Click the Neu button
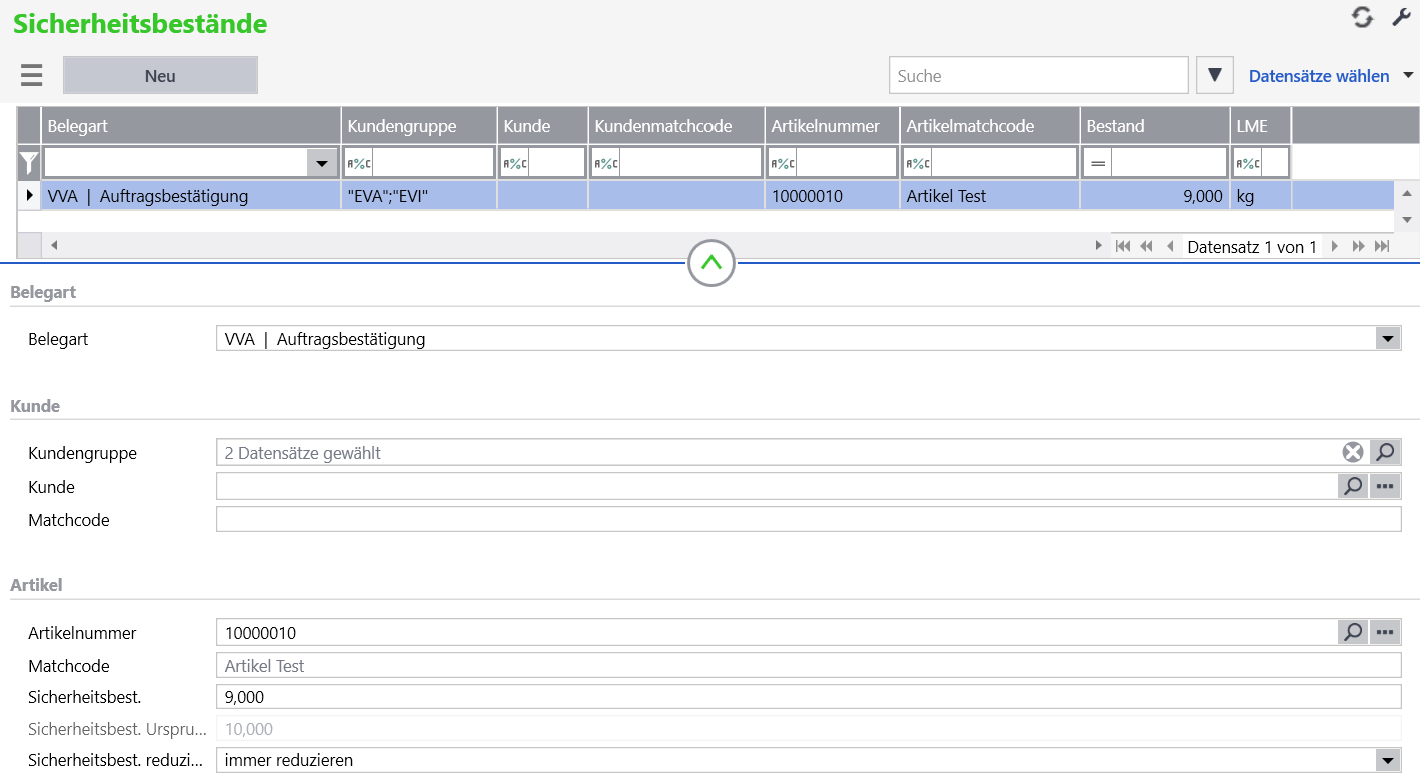Image resolution: width=1420 pixels, height=780 pixels. pyautogui.click(x=160, y=75)
